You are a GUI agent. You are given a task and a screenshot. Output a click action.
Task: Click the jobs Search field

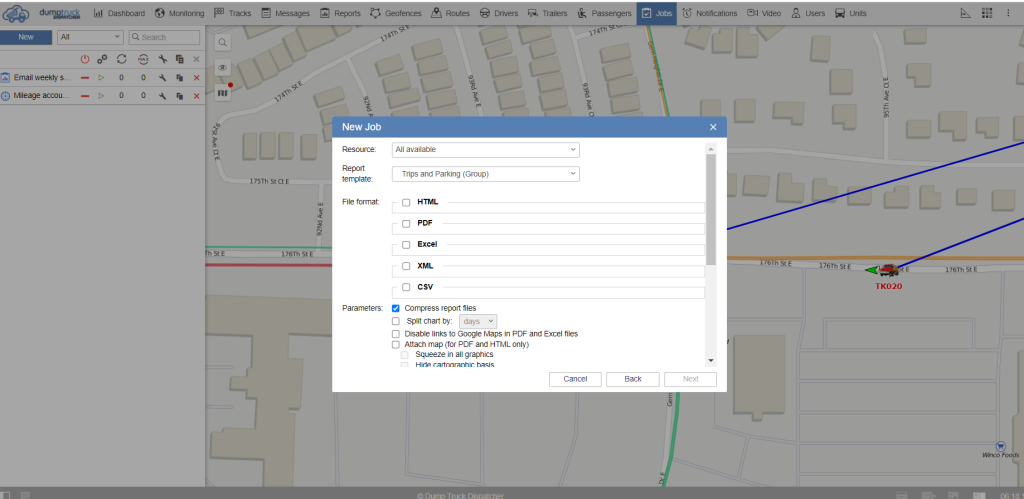tap(165, 37)
